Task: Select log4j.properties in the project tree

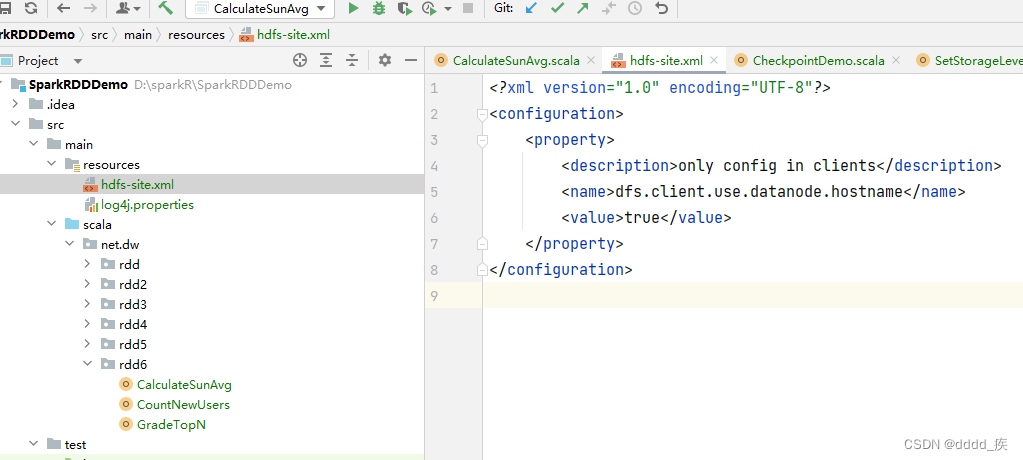Action: point(147,205)
